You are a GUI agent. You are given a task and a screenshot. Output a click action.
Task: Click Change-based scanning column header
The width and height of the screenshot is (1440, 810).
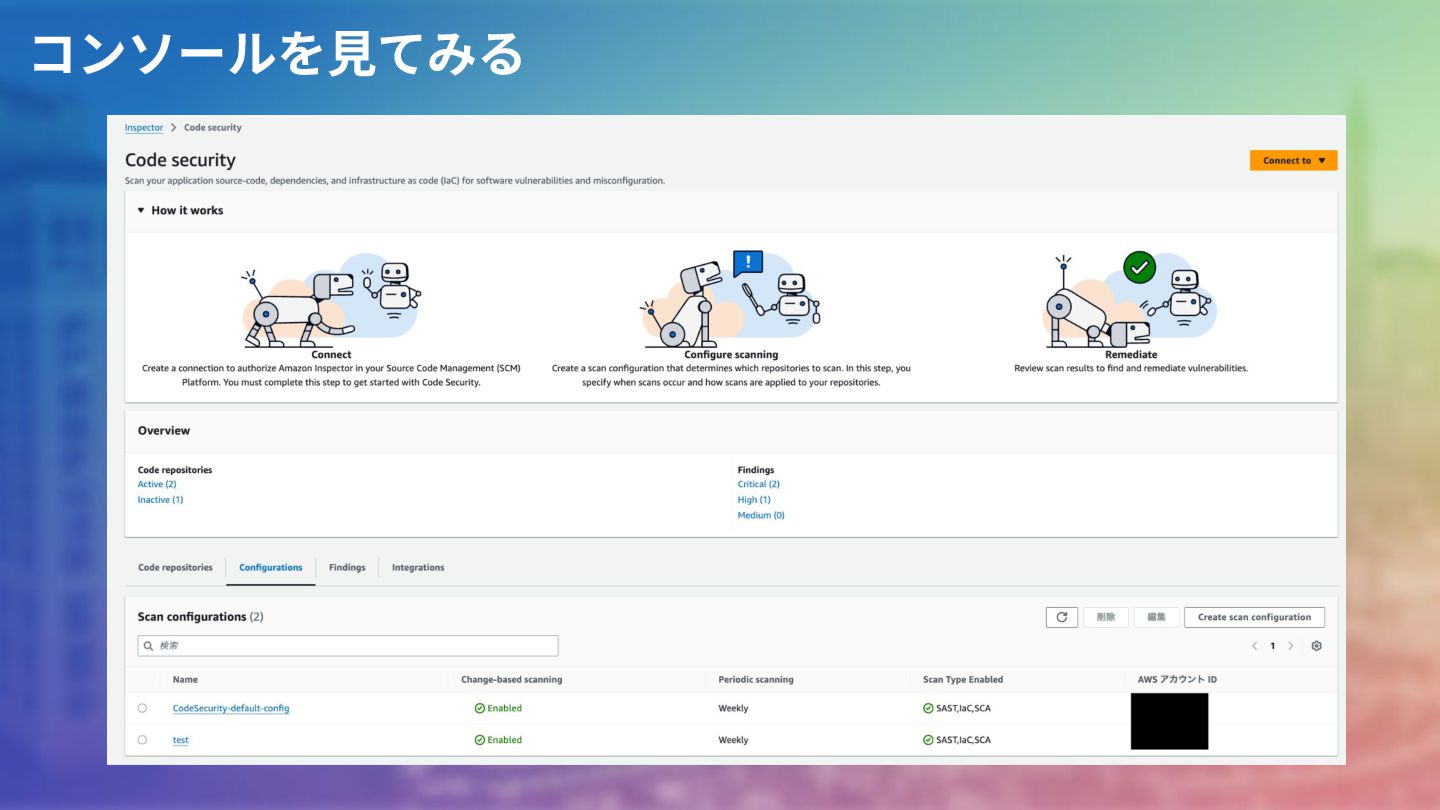pyautogui.click(x=511, y=680)
